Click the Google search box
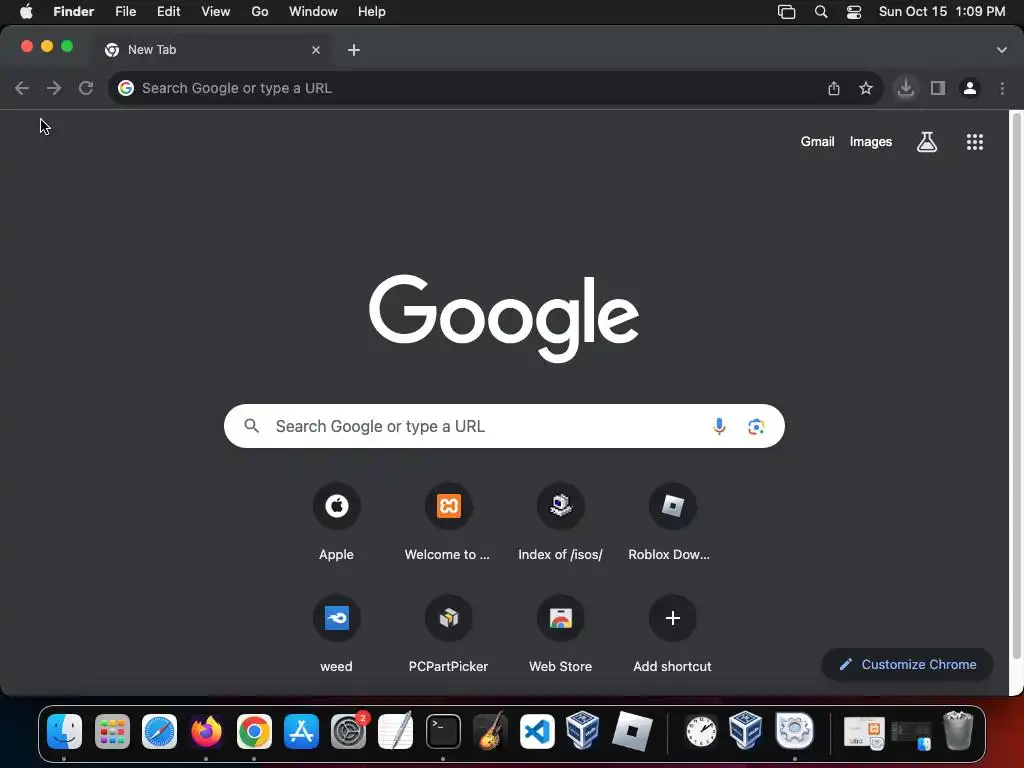Image resolution: width=1024 pixels, height=768 pixels. tap(504, 426)
